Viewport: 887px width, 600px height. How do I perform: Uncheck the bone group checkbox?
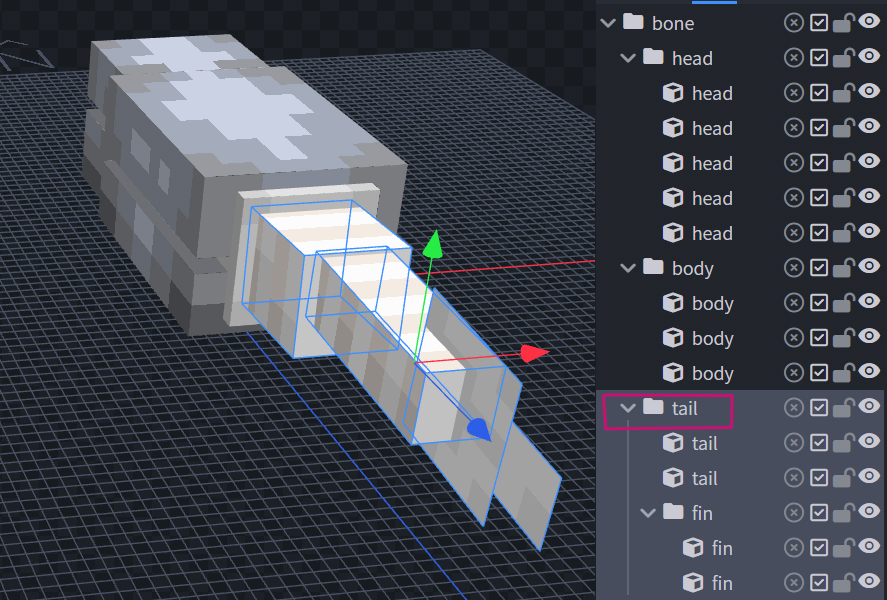[819, 23]
